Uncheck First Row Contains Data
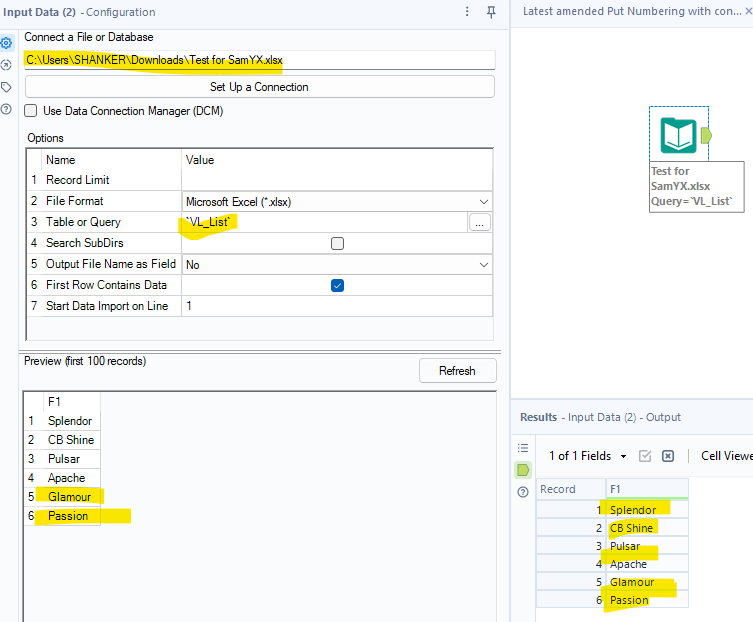The image size is (753, 622). [337, 285]
